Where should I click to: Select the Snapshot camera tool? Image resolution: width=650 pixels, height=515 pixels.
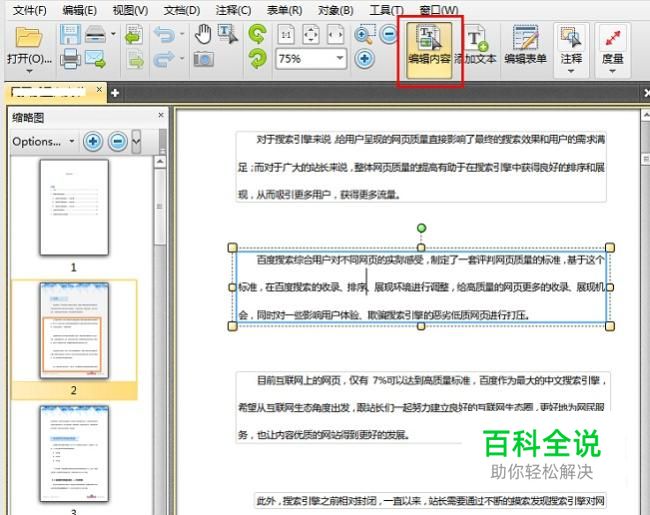point(204,59)
